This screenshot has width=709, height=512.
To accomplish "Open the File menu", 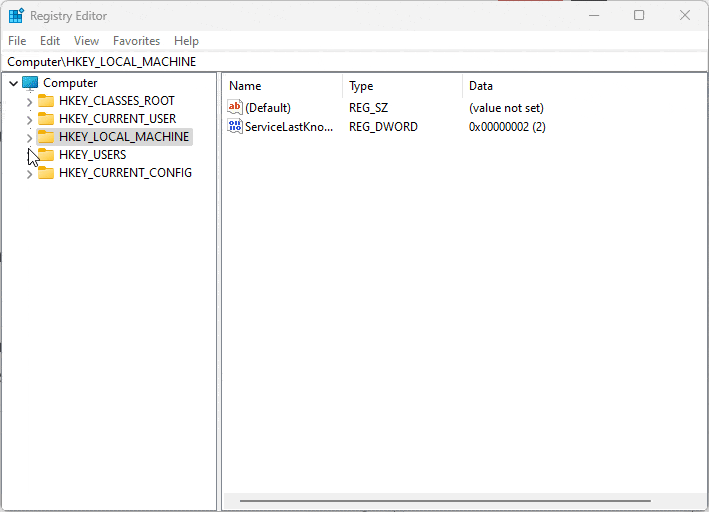I will (17, 41).
